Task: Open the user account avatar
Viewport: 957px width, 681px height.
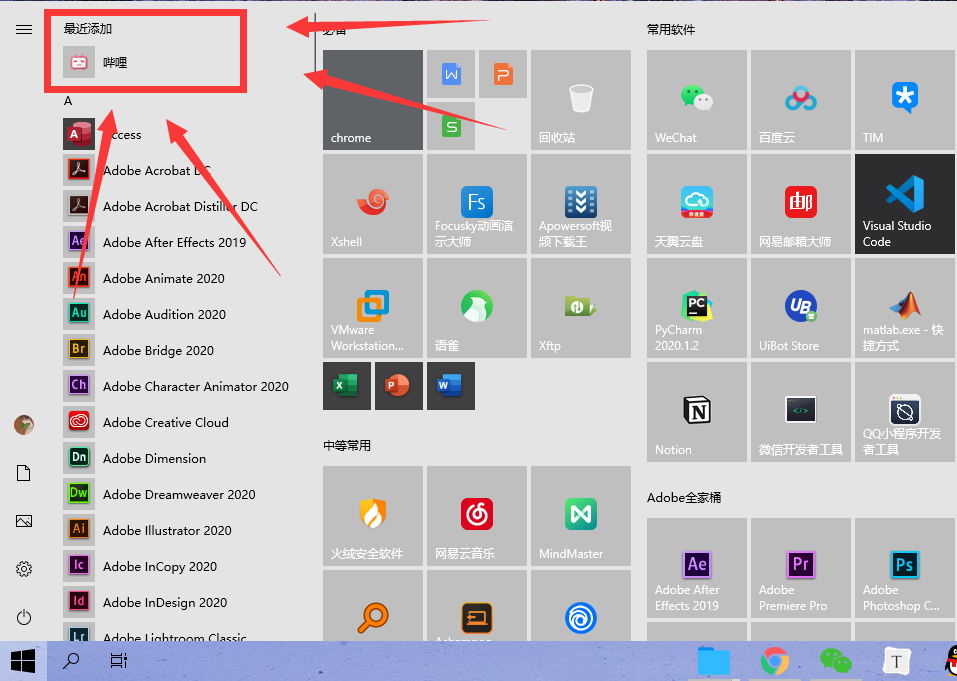Action: tap(24, 425)
